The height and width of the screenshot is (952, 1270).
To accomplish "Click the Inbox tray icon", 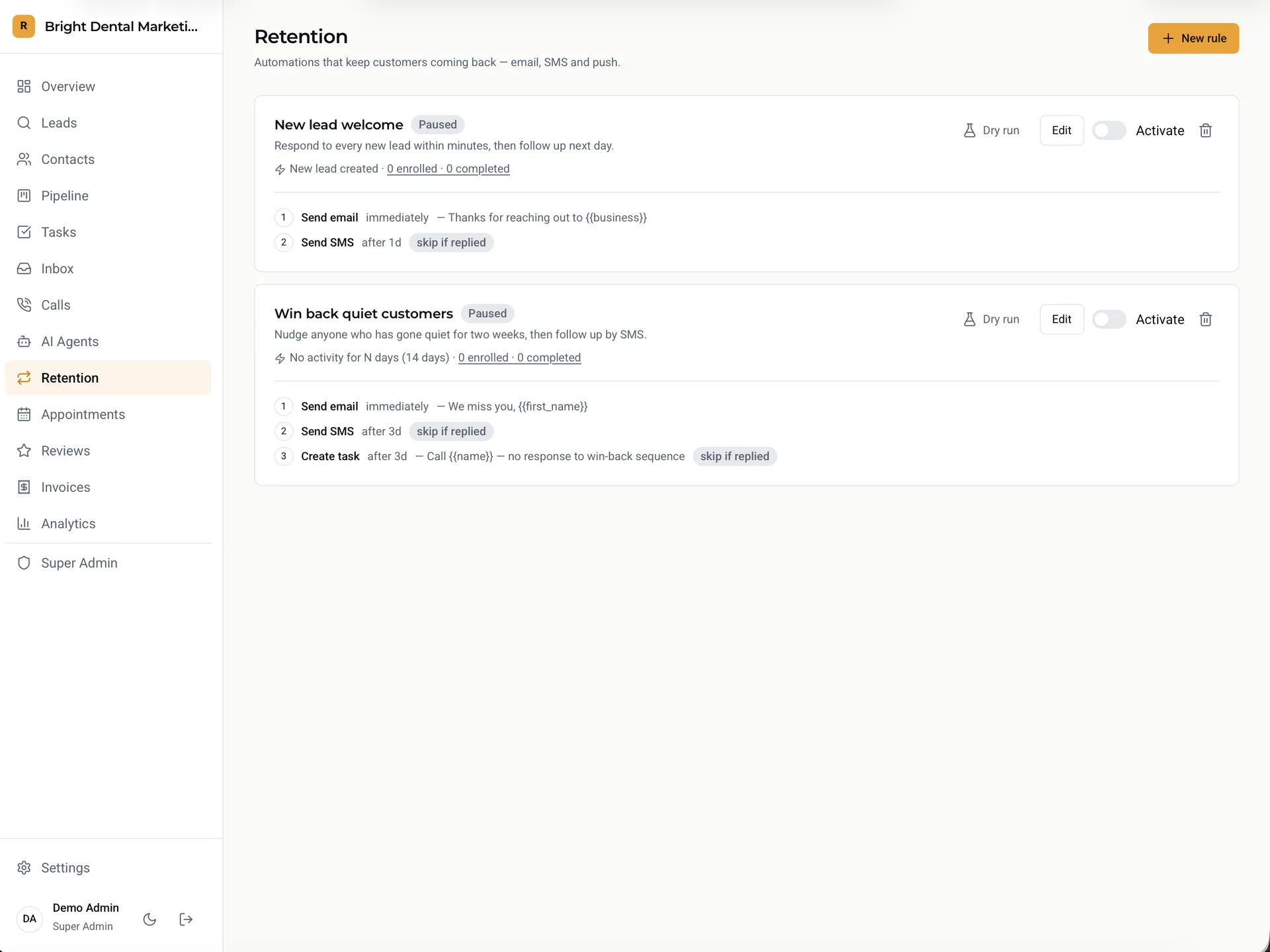I will pos(24,268).
